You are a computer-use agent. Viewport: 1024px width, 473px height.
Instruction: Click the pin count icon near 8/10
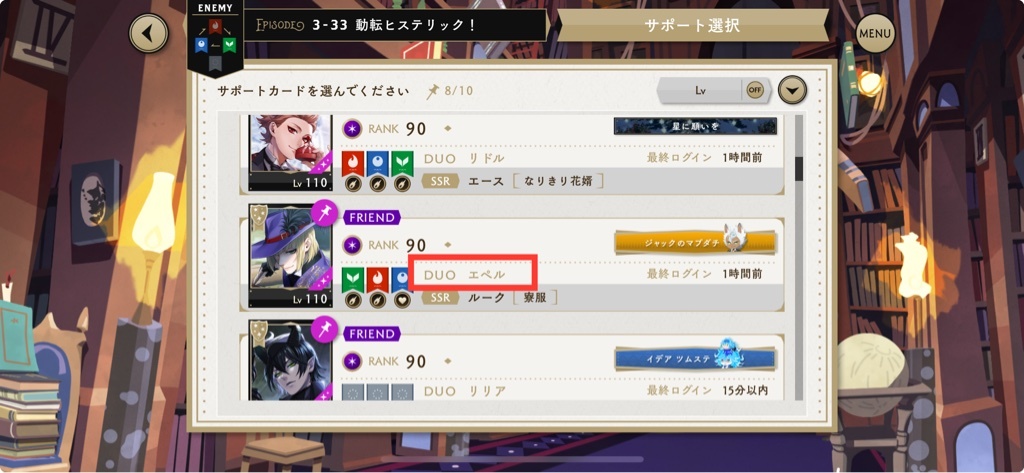tap(432, 91)
